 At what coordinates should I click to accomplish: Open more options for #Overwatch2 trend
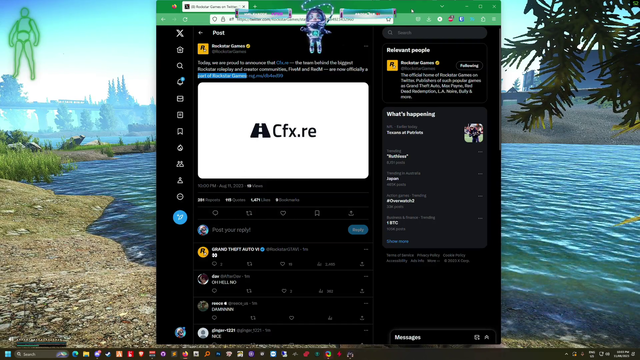pos(480,196)
